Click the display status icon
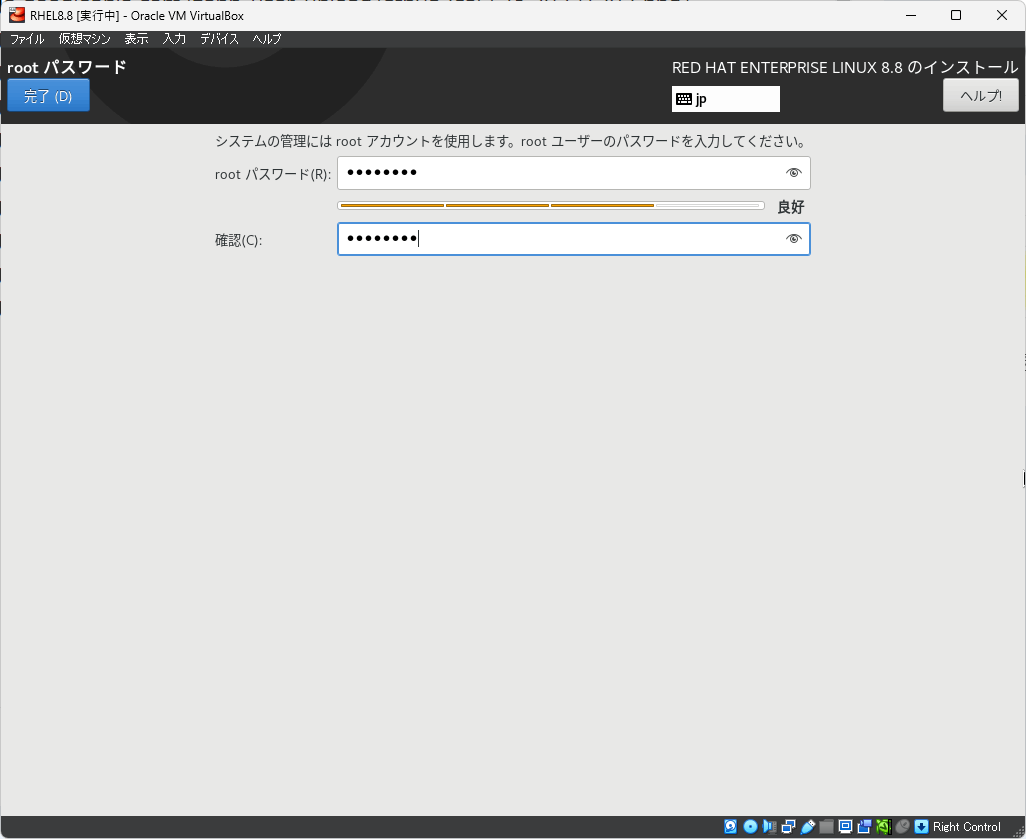 (x=845, y=827)
